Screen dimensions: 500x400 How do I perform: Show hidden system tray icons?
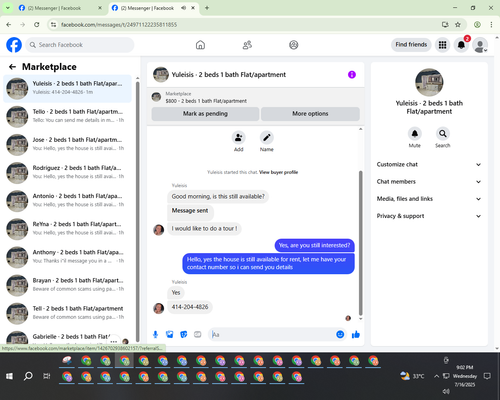coord(436,376)
